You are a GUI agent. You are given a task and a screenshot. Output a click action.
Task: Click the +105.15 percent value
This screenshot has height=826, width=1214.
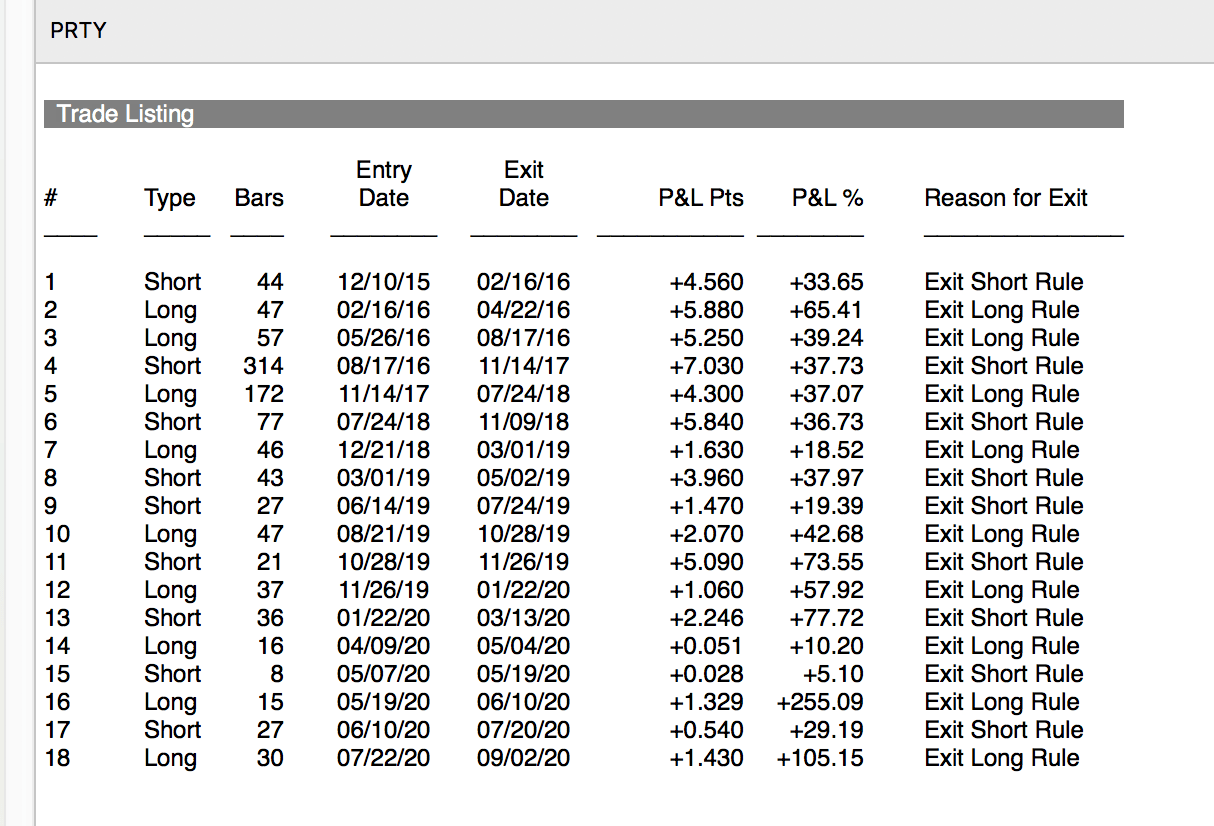[820, 758]
